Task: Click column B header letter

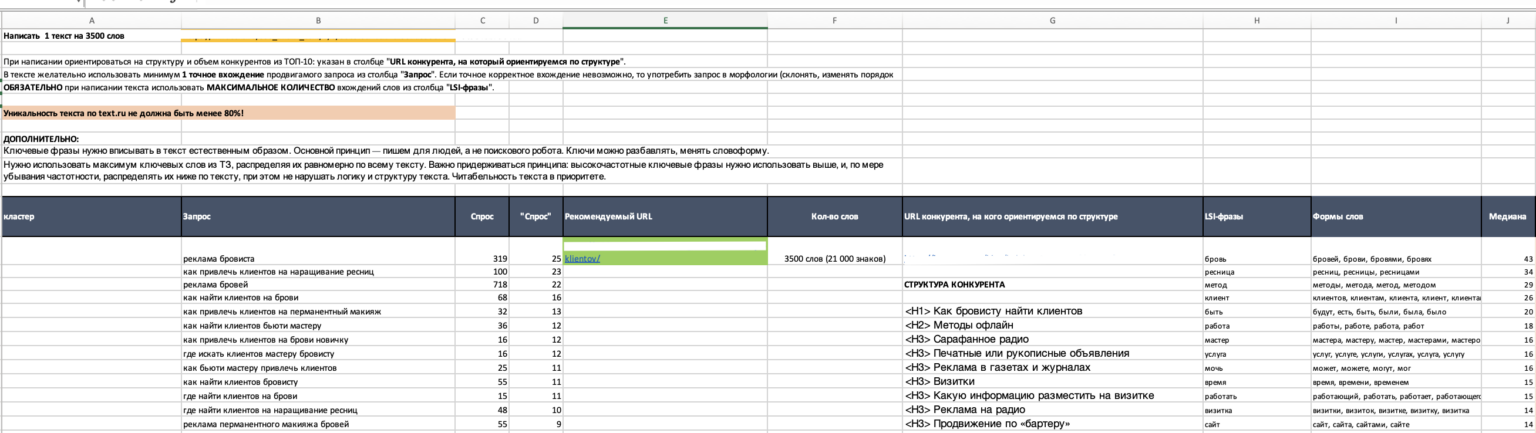Action: pyautogui.click(x=317, y=21)
